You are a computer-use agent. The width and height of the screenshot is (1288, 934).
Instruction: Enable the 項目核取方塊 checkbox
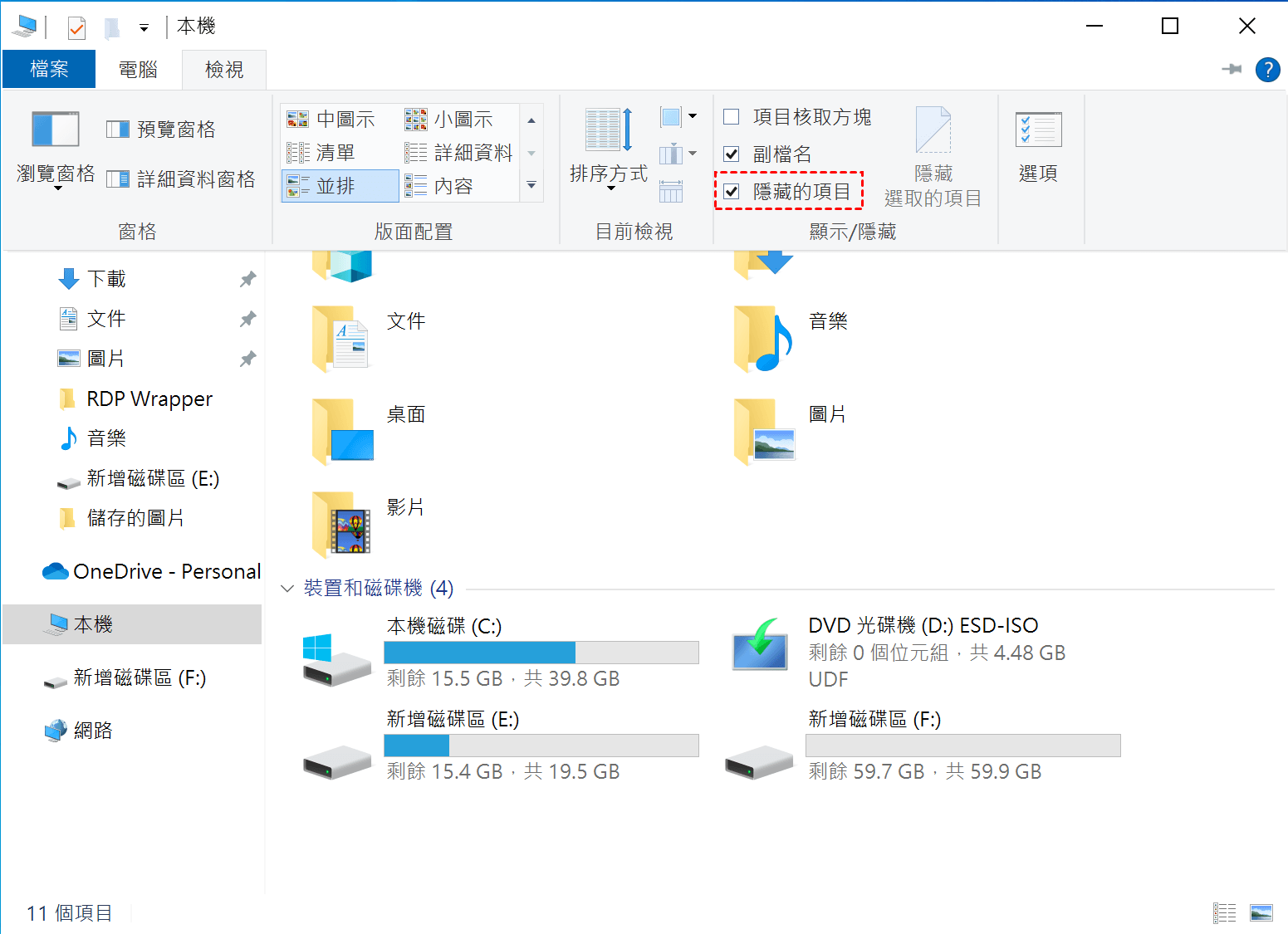coord(732,117)
